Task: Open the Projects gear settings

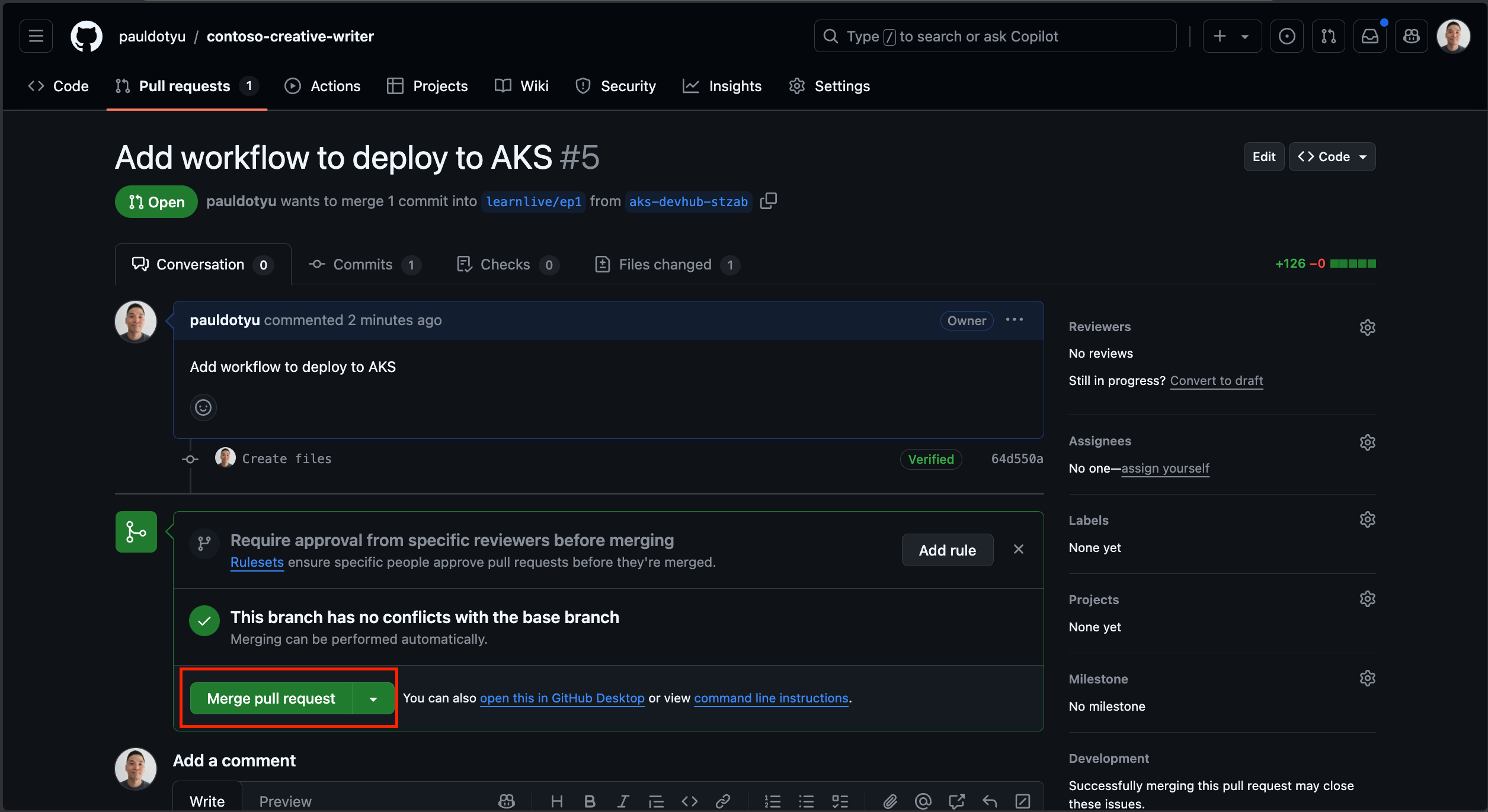Action: tap(1367, 599)
